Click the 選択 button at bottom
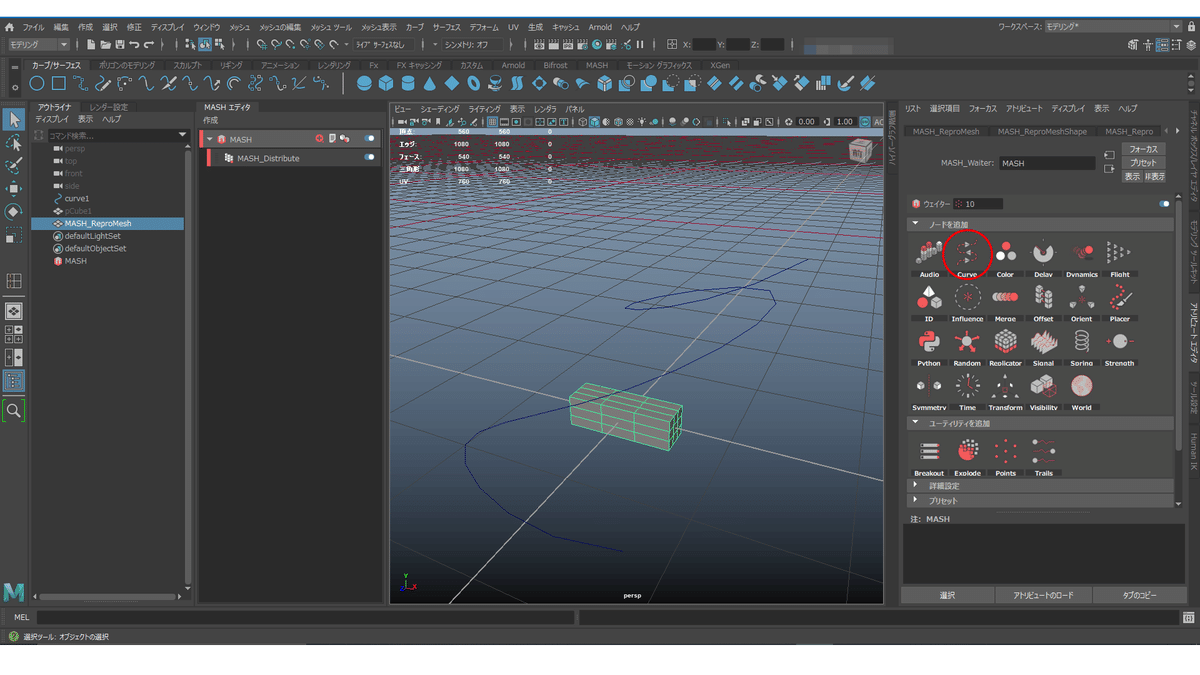 pos(947,595)
